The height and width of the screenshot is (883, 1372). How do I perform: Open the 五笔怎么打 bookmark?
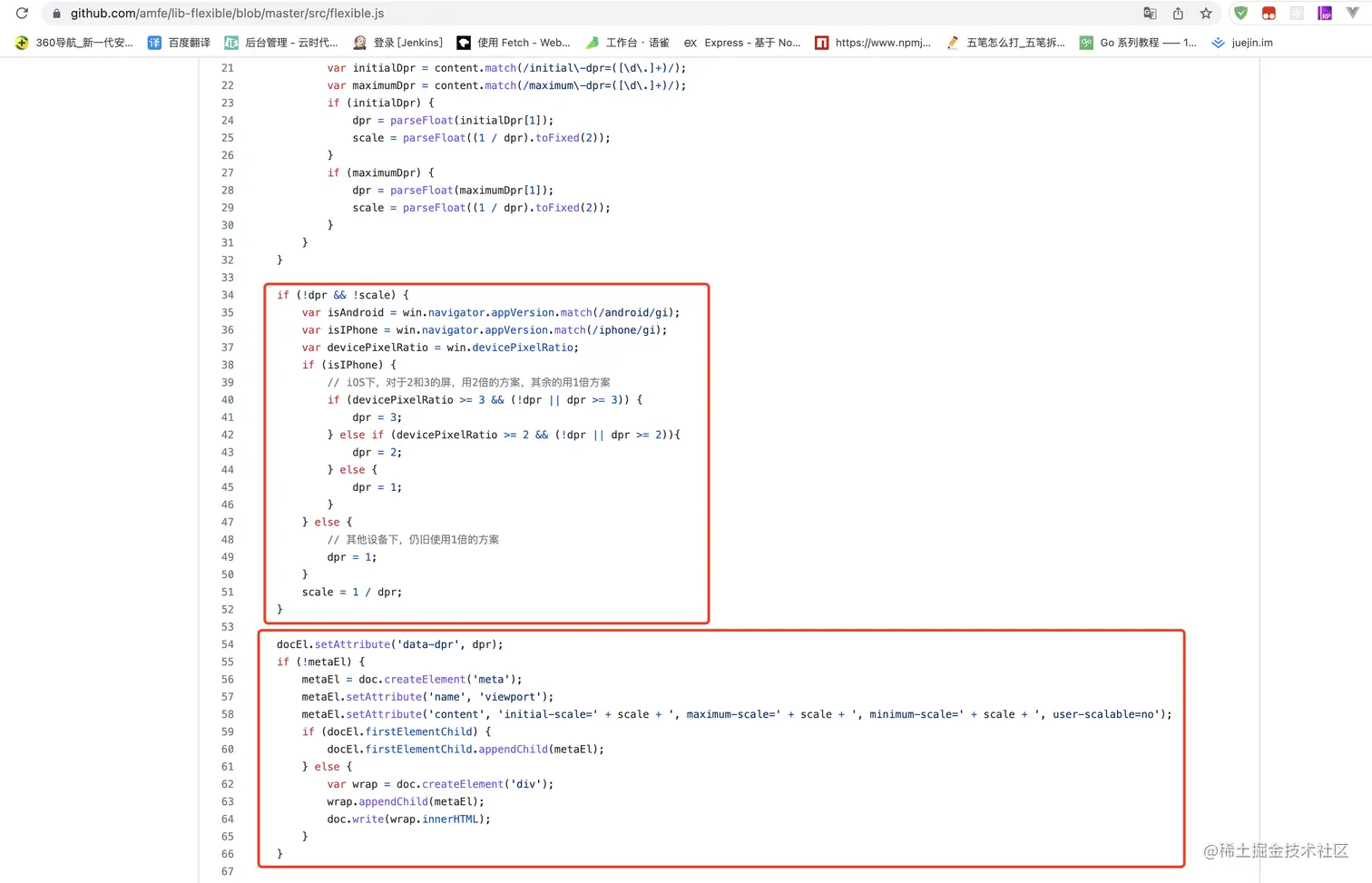coord(1005,43)
